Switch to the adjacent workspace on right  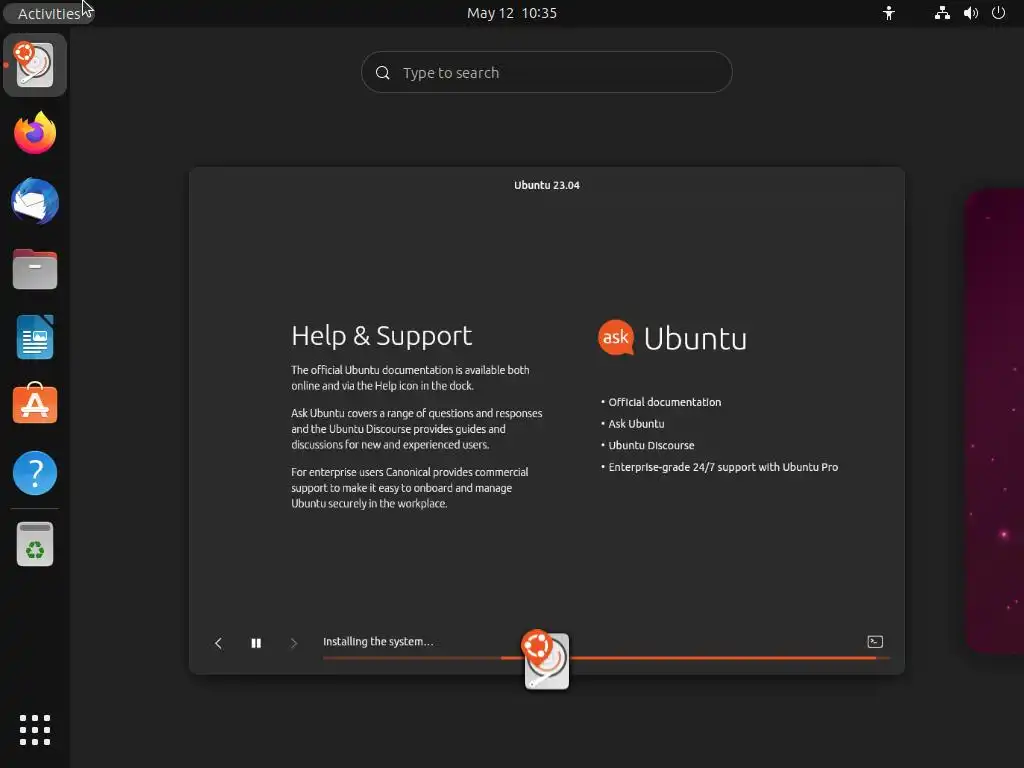(994, 421)
